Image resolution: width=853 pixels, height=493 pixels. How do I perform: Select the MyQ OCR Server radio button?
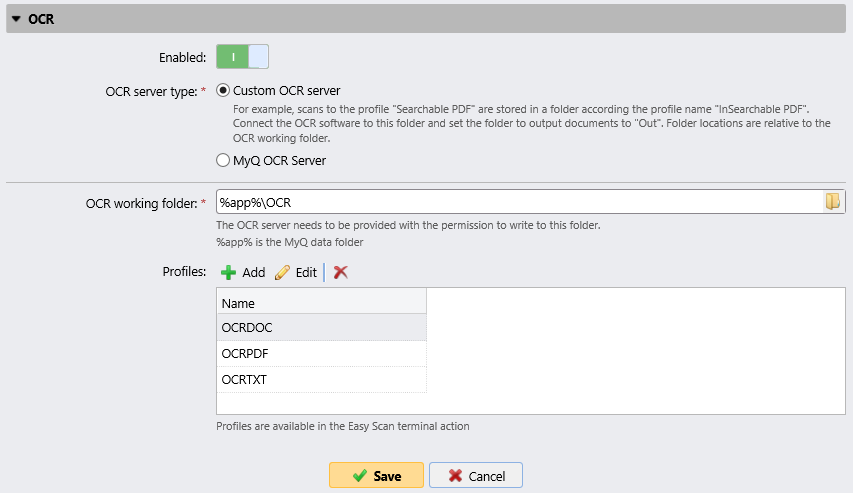(223, 160)
